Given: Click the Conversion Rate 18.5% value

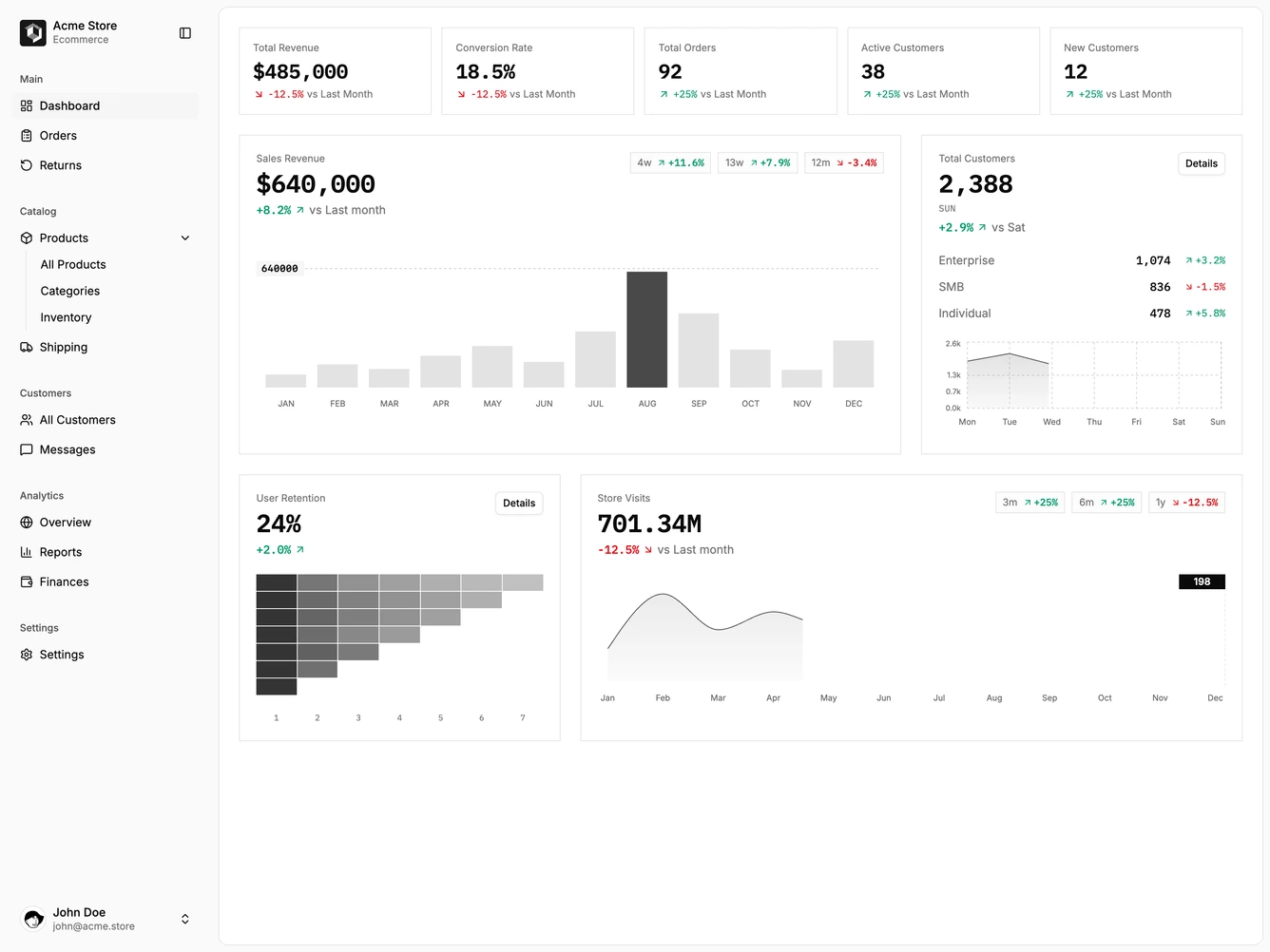Looking at the screenshot, I should point(486,72).
